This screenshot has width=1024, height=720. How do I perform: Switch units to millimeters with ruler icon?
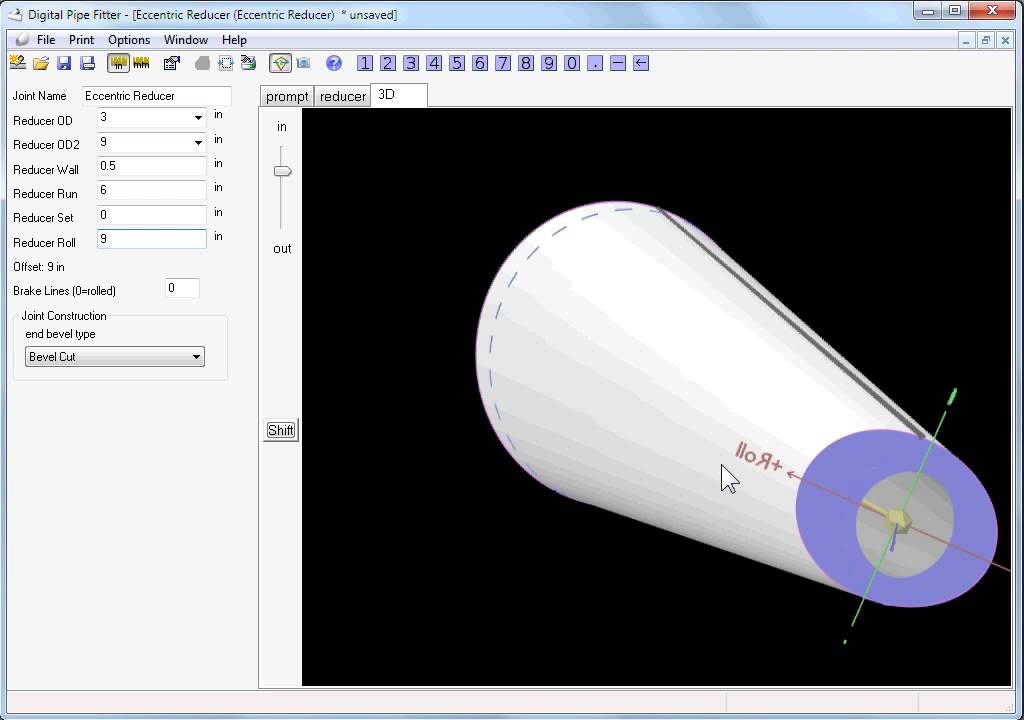[141, 63]
